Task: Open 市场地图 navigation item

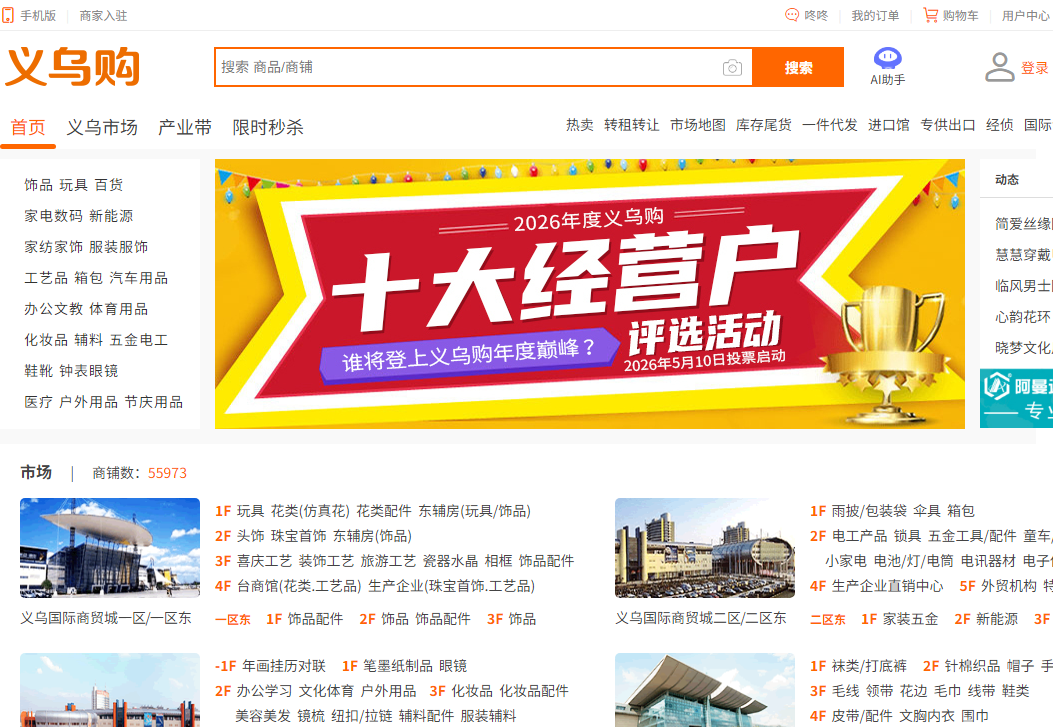Action: pos(698,125)
